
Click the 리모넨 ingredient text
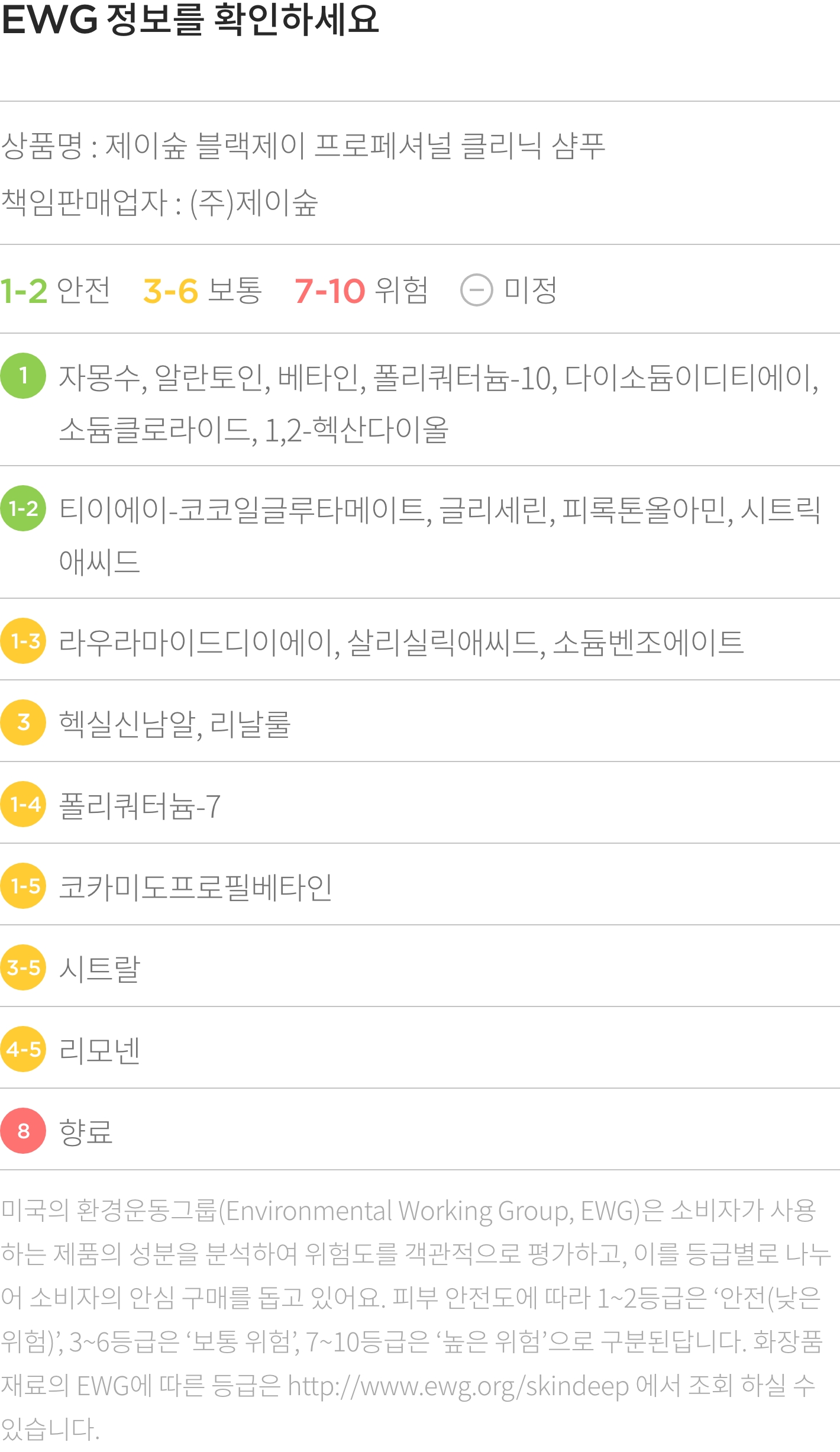coord(99,1050)
